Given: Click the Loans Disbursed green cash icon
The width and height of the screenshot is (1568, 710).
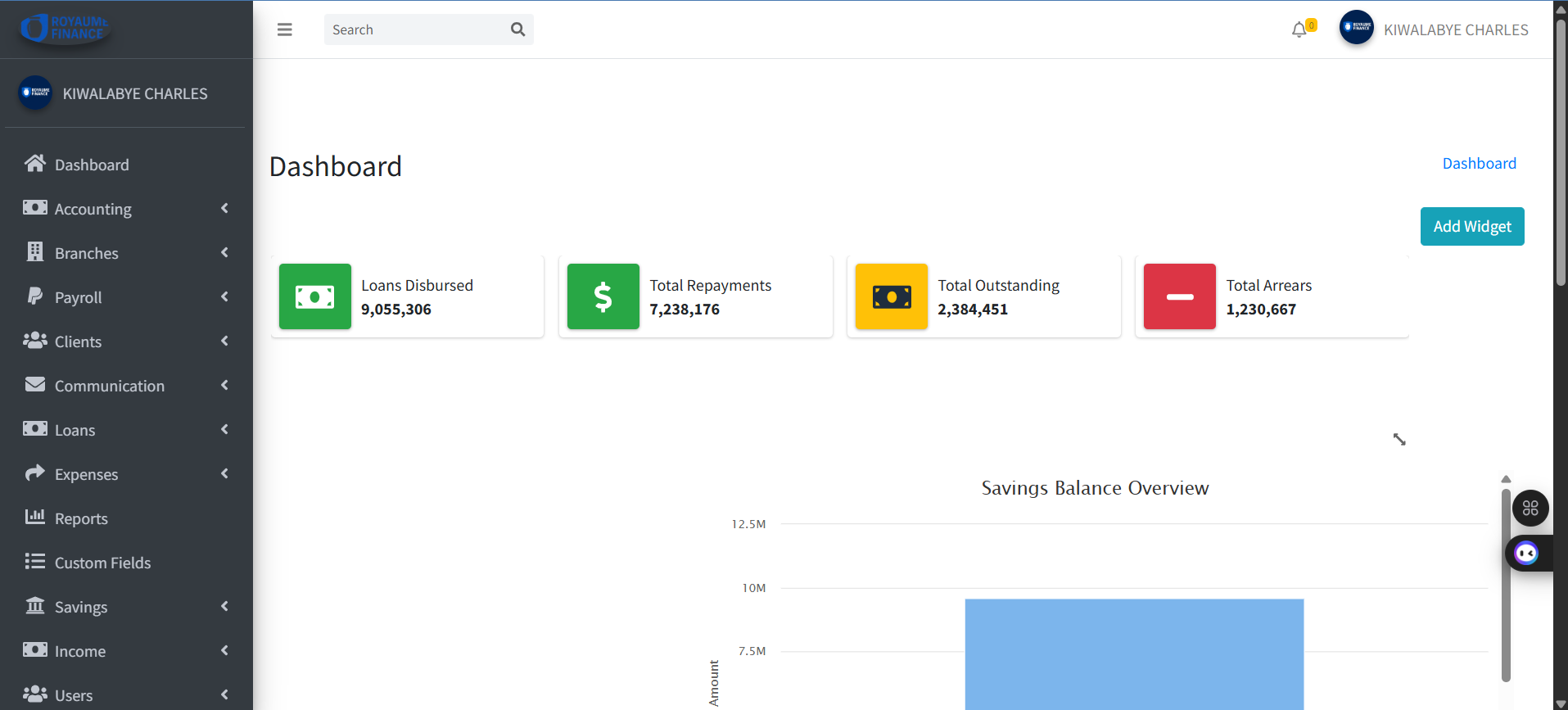Looking at the screenshot, I should [x=315, y=296].
